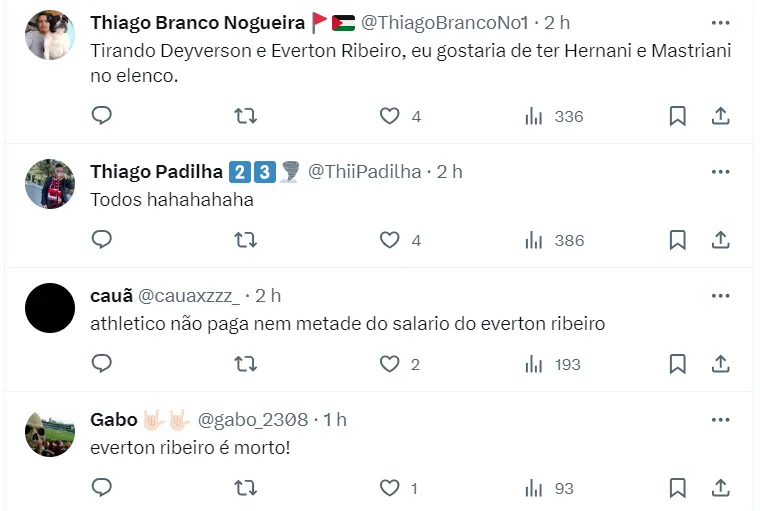Share Thiago Branco Nogueira's tweet

tap(720, 116)
